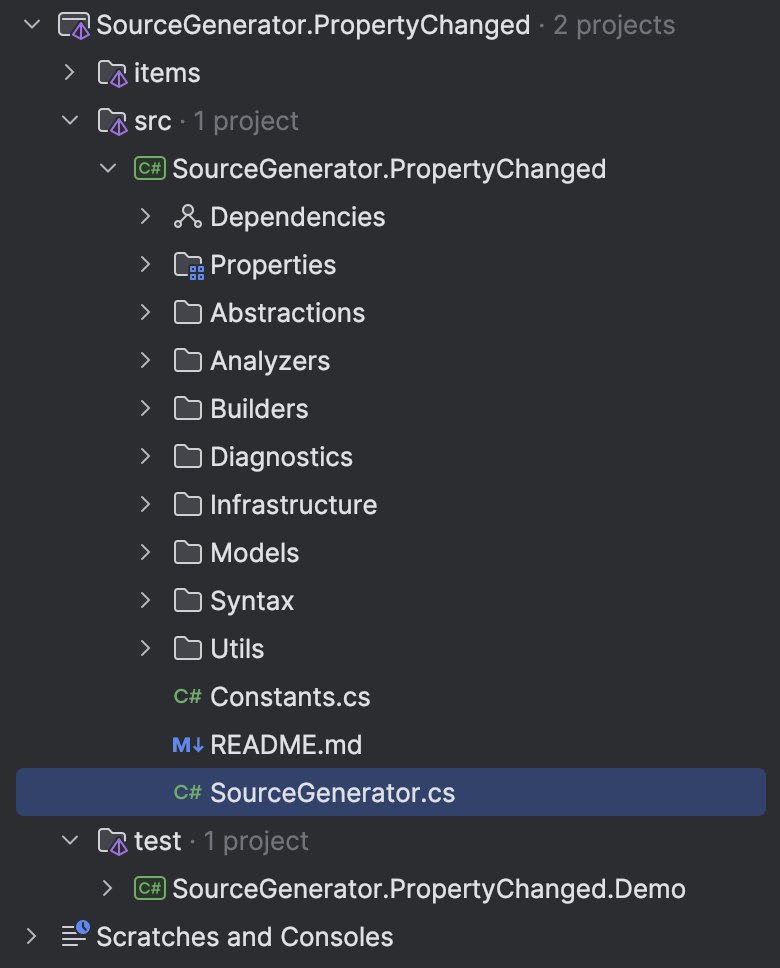This screenshot has height=968, width=780.
Task: Expand the Scratches and Consoles node
Action: click(31, 936)
